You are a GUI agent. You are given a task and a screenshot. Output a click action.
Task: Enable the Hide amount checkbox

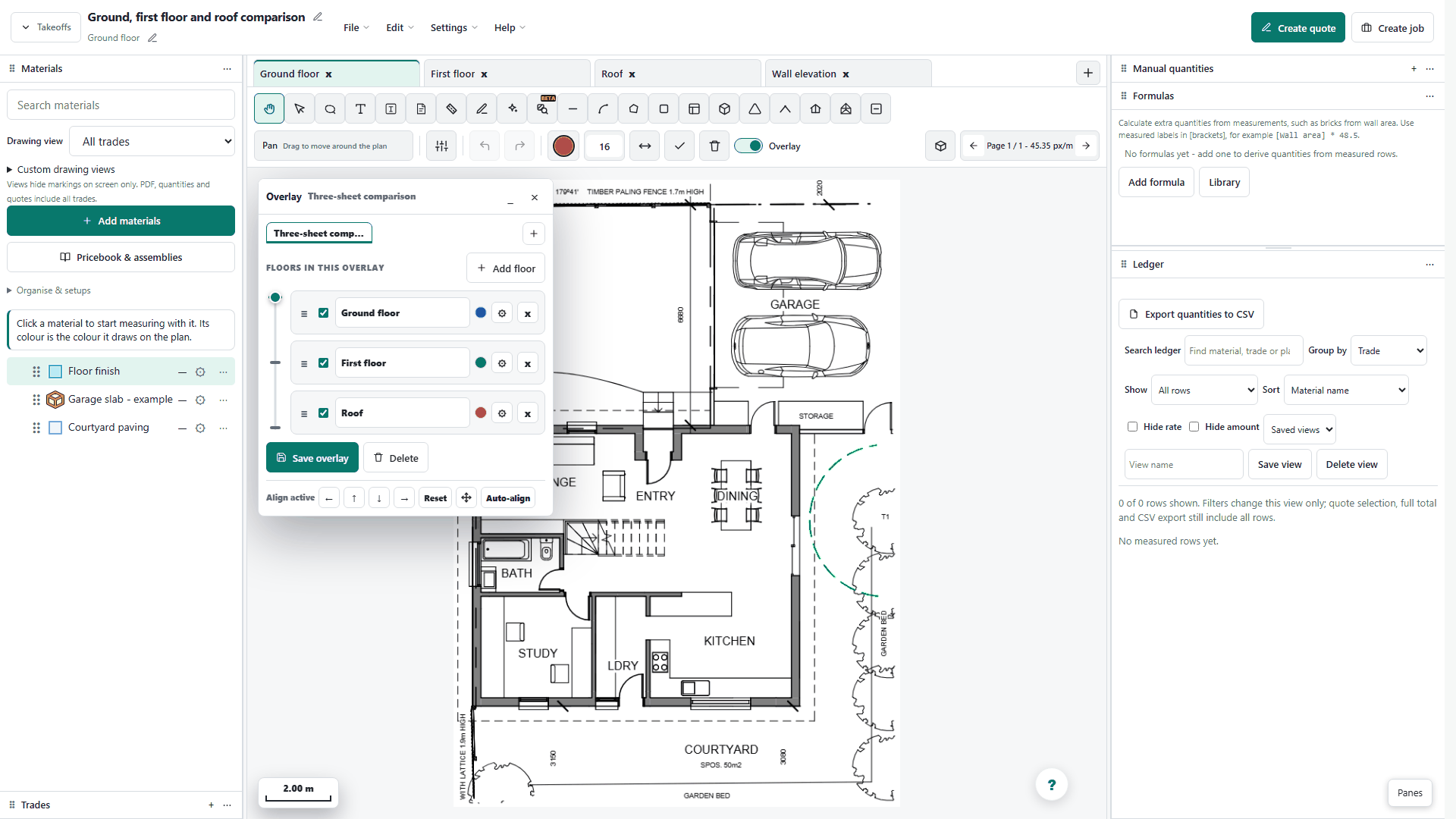pyautogui.click(x=1194, y=427)
